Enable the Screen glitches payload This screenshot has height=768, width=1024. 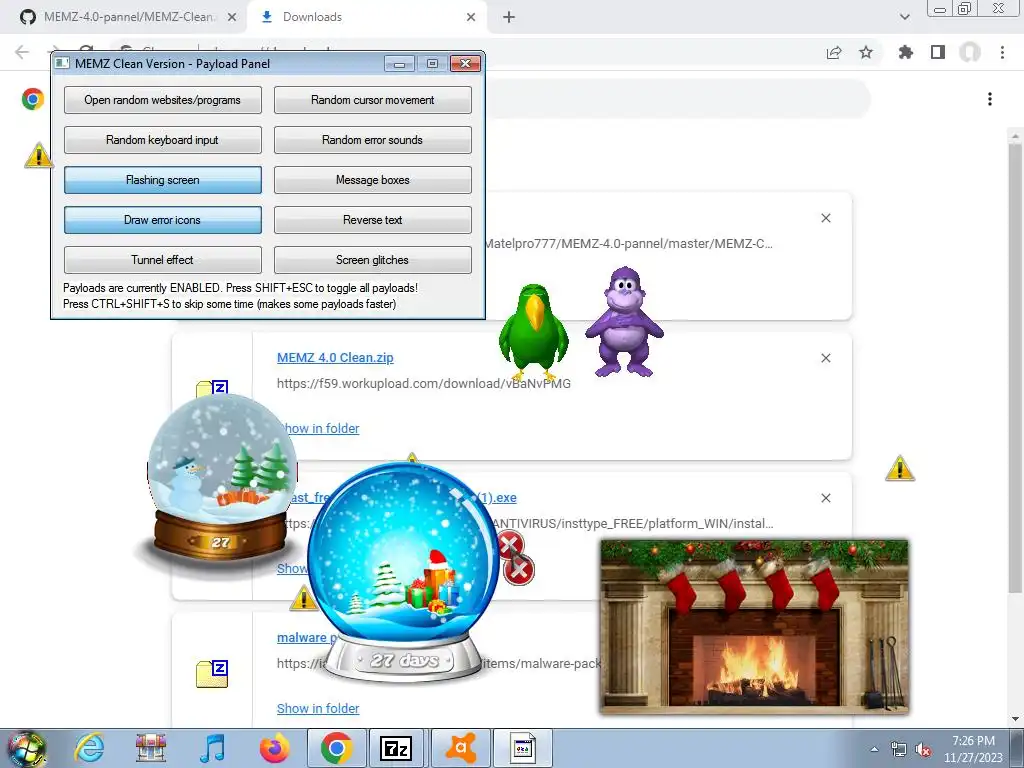pyautogui.click(x=372, y=259)
